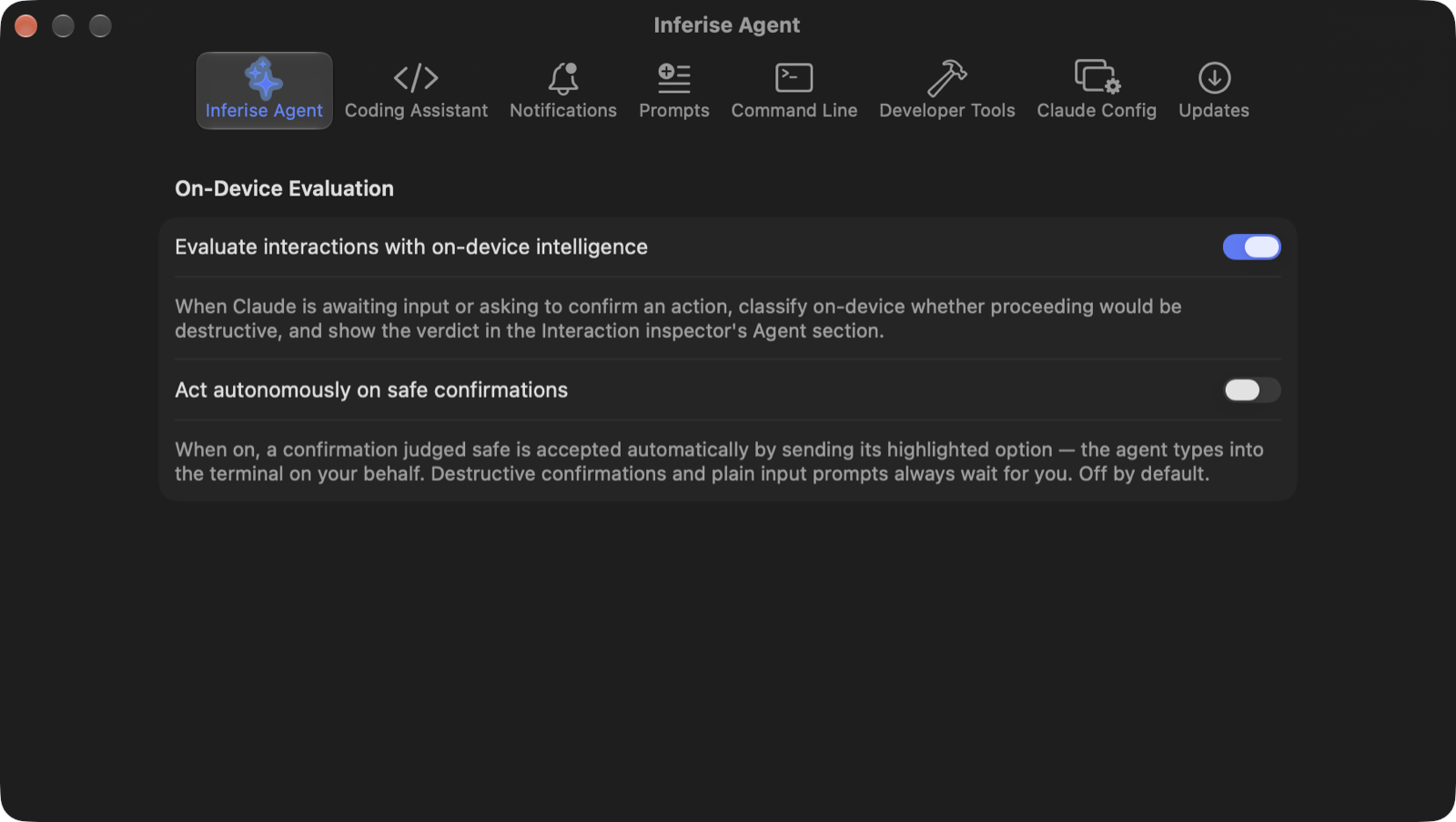This screenshot has height=822, width=1456.
Task: Click the On-Device Evaluation heading
Action: tap(284, 188)
